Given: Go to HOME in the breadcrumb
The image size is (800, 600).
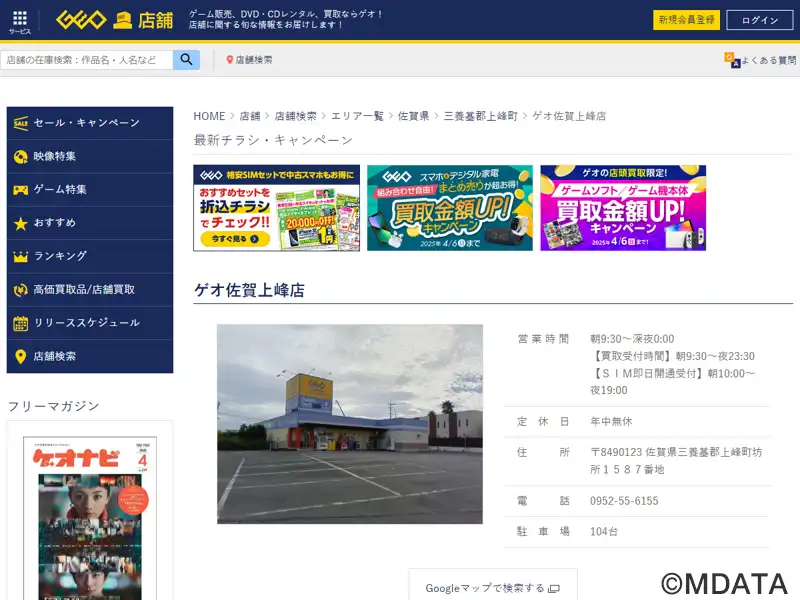Looking at the screenshot, I should point(209,116).
